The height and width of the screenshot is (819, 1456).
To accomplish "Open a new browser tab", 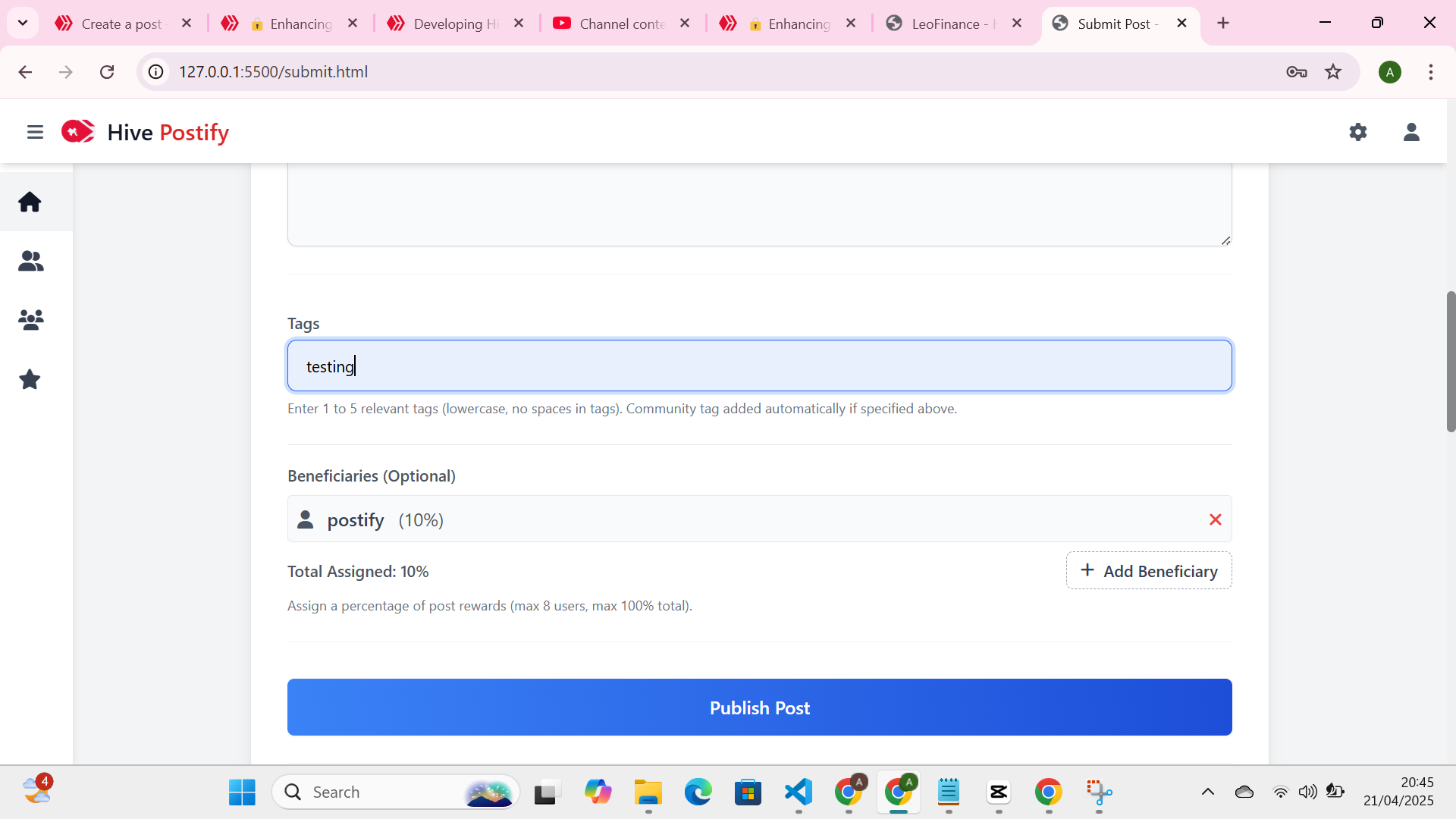I will coord(1223,24).
